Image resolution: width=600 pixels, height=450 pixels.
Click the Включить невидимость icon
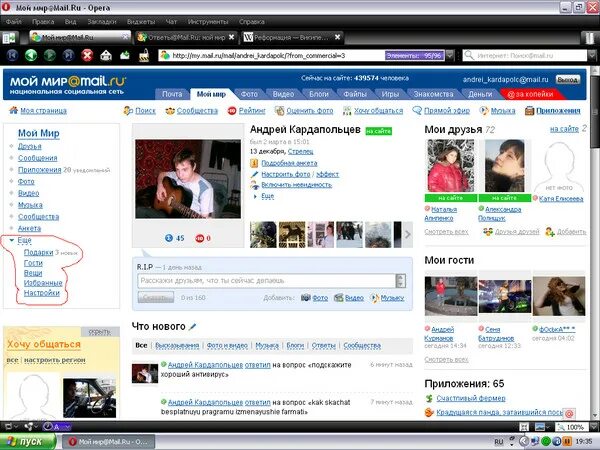pos(254,185)
